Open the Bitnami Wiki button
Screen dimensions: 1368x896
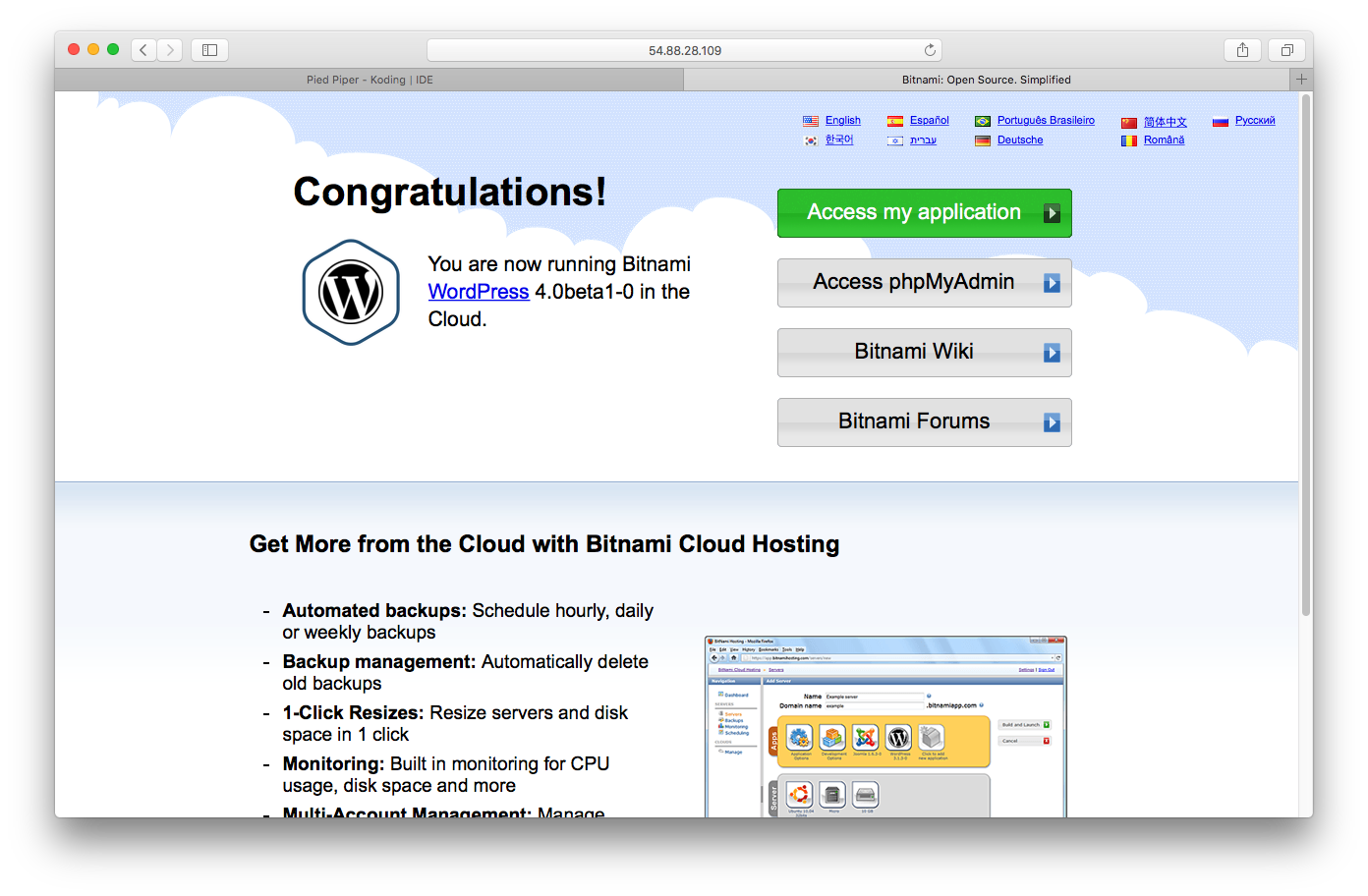(x=925, y=353)
